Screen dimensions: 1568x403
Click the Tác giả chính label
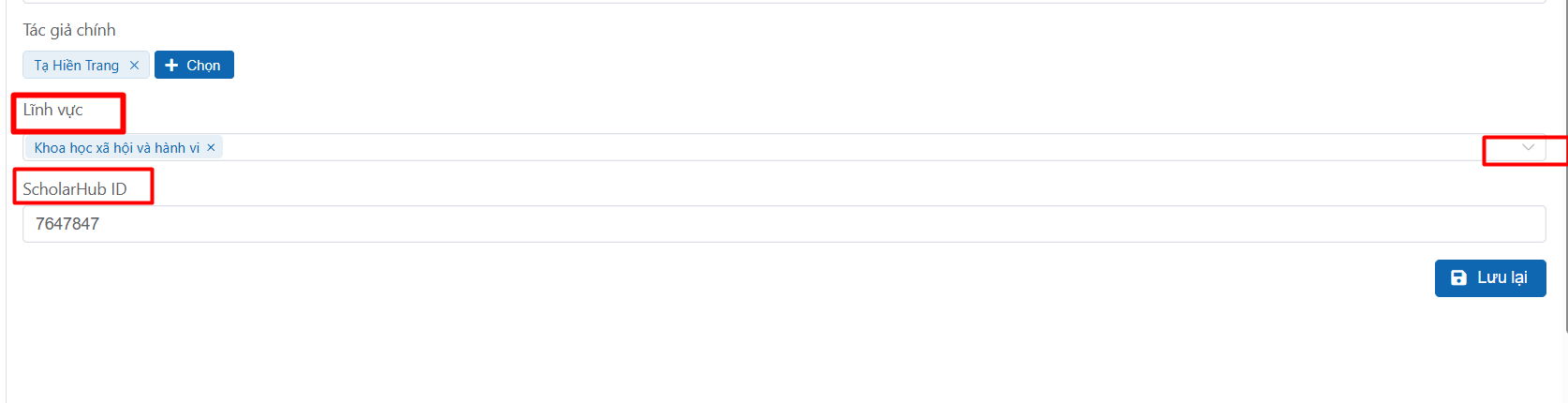(x=69, y=30)
